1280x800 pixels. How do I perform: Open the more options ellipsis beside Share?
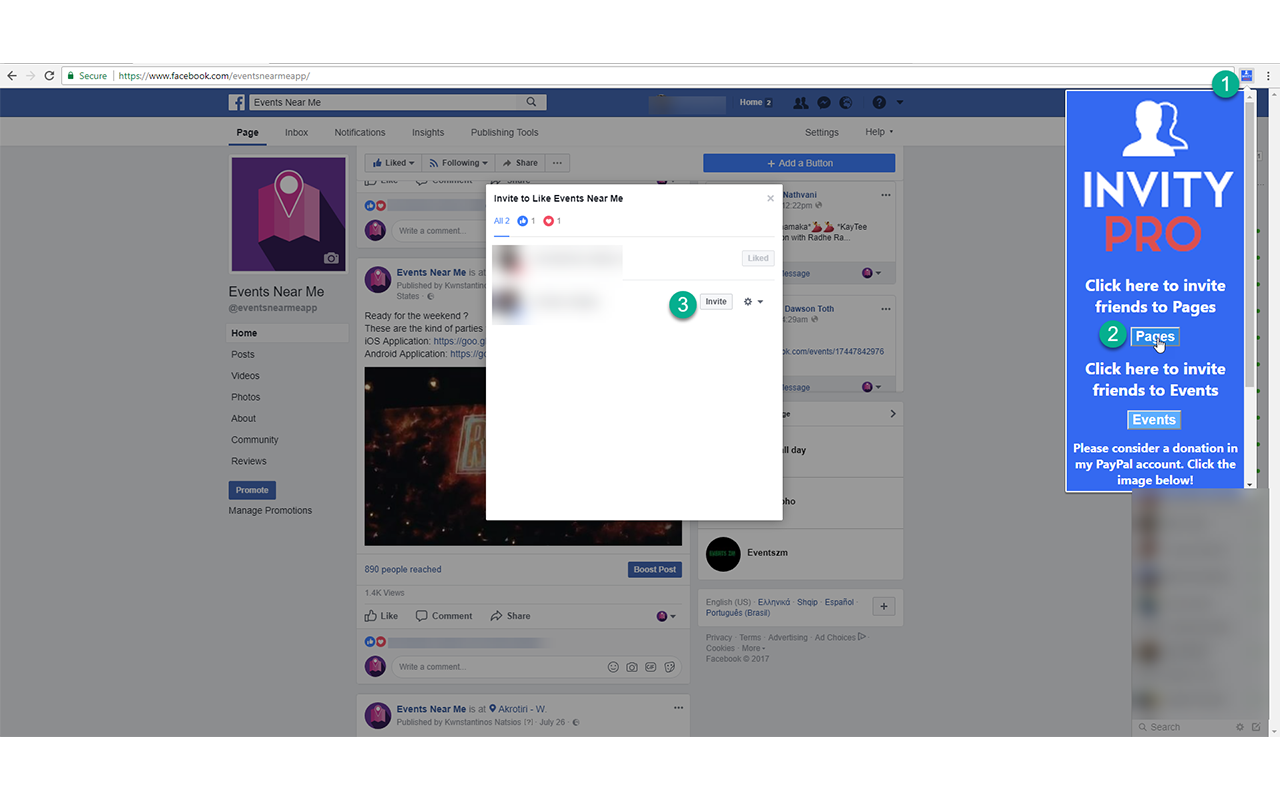[x=558, y=163]
